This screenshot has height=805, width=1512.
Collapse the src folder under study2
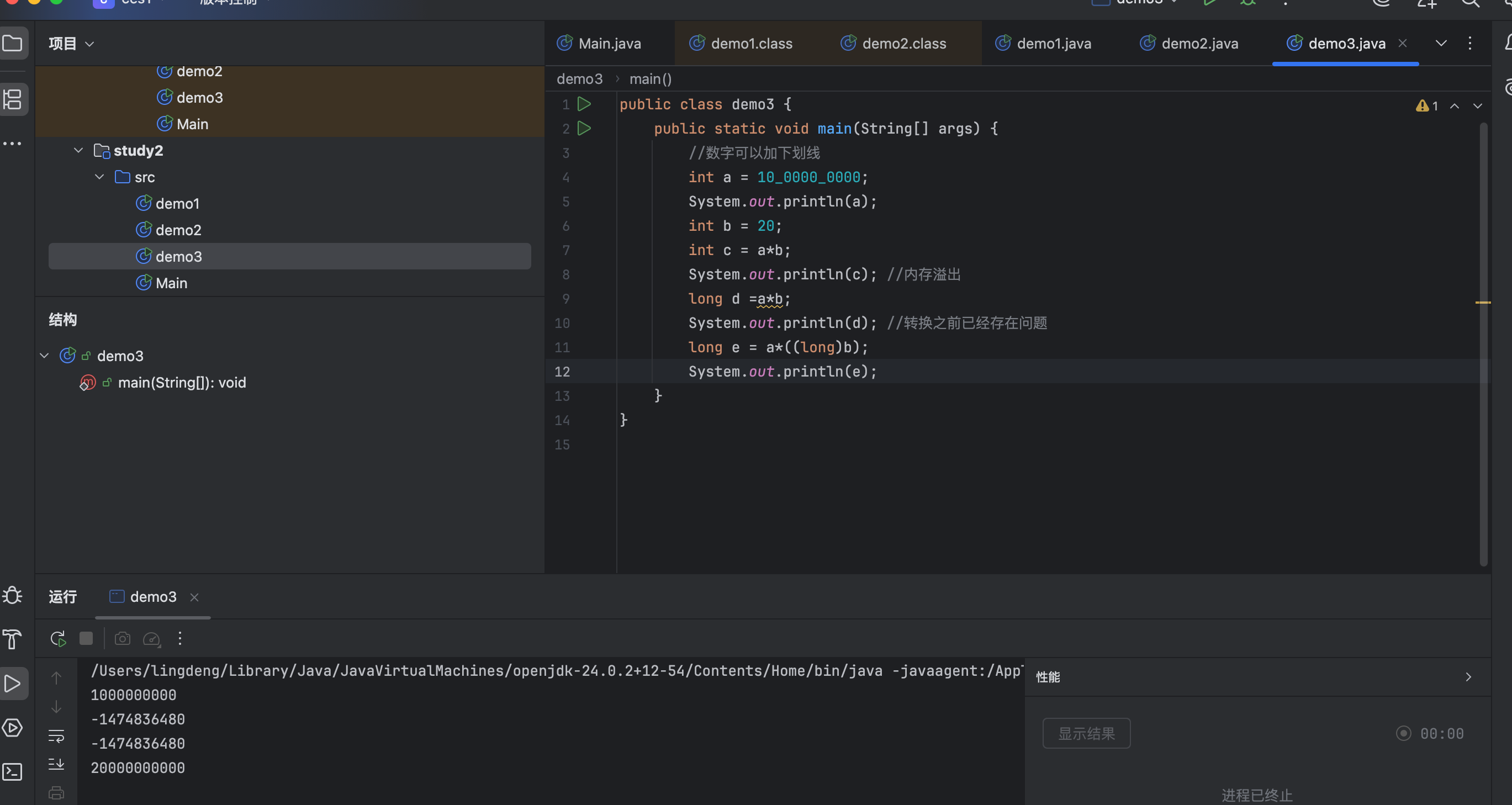point(99,177)
